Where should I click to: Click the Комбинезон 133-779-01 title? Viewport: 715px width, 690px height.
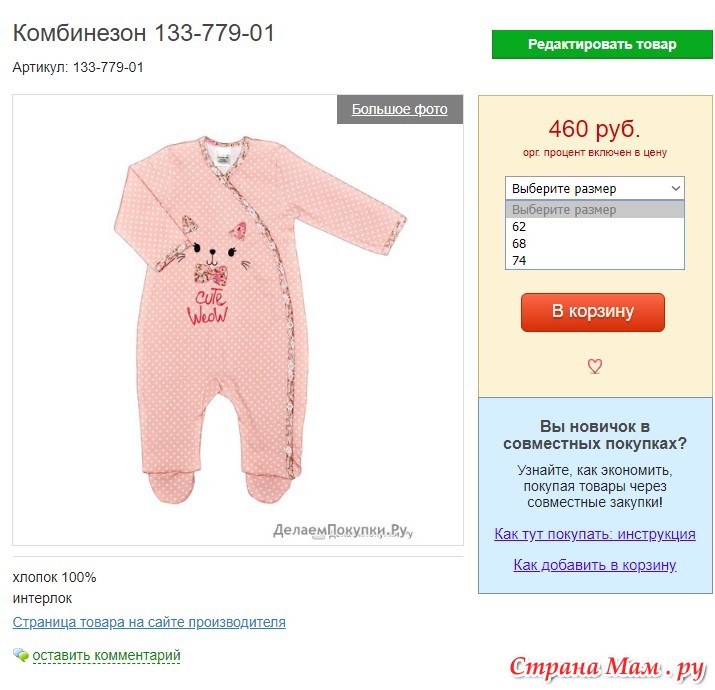click(144, 33)
